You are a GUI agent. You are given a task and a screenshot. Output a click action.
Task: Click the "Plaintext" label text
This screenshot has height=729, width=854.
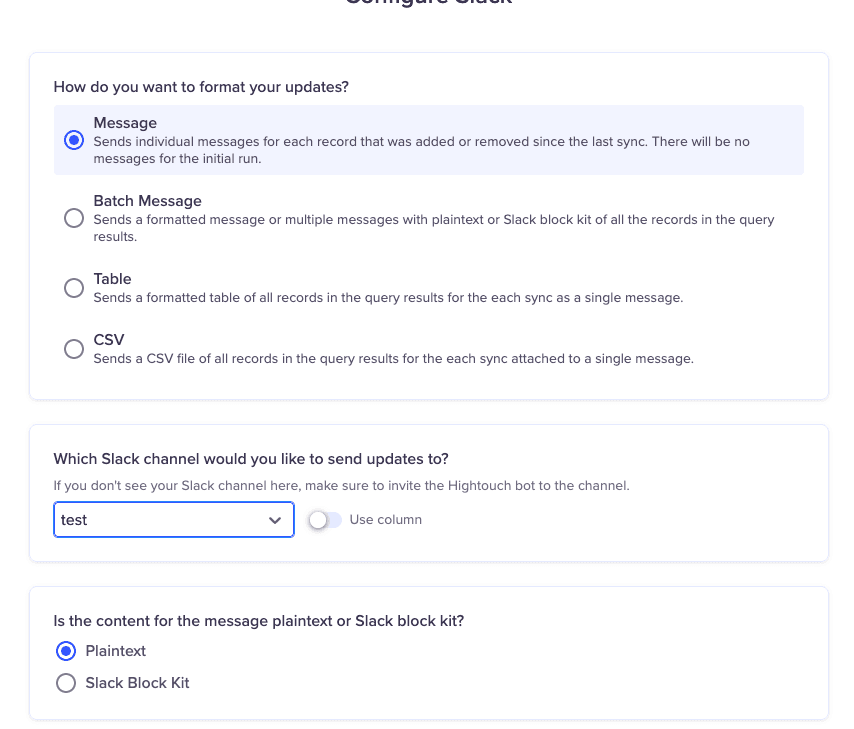pyautogui.click(x=116, y=651)
